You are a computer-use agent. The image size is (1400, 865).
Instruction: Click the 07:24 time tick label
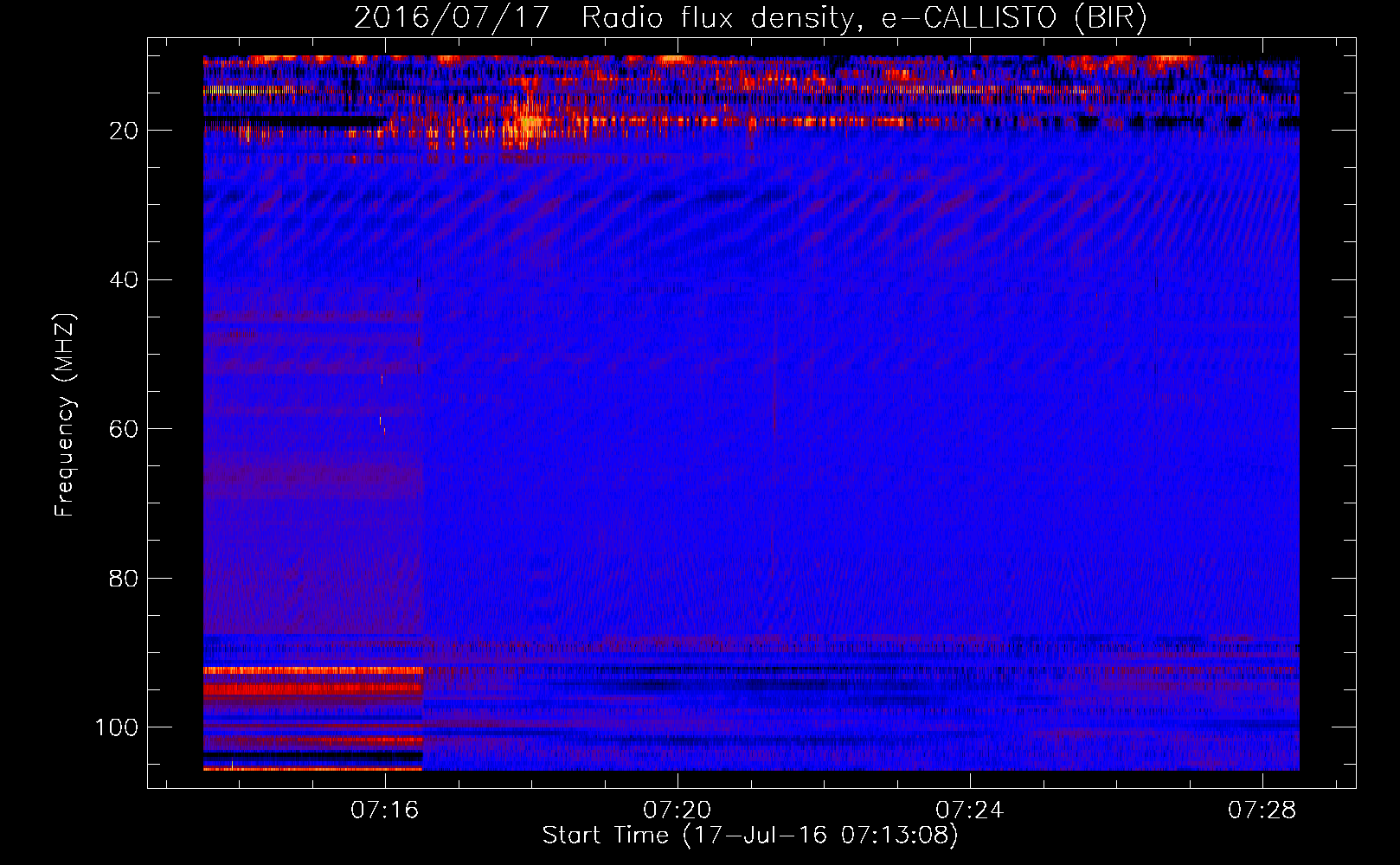click(x=970, y=811)
